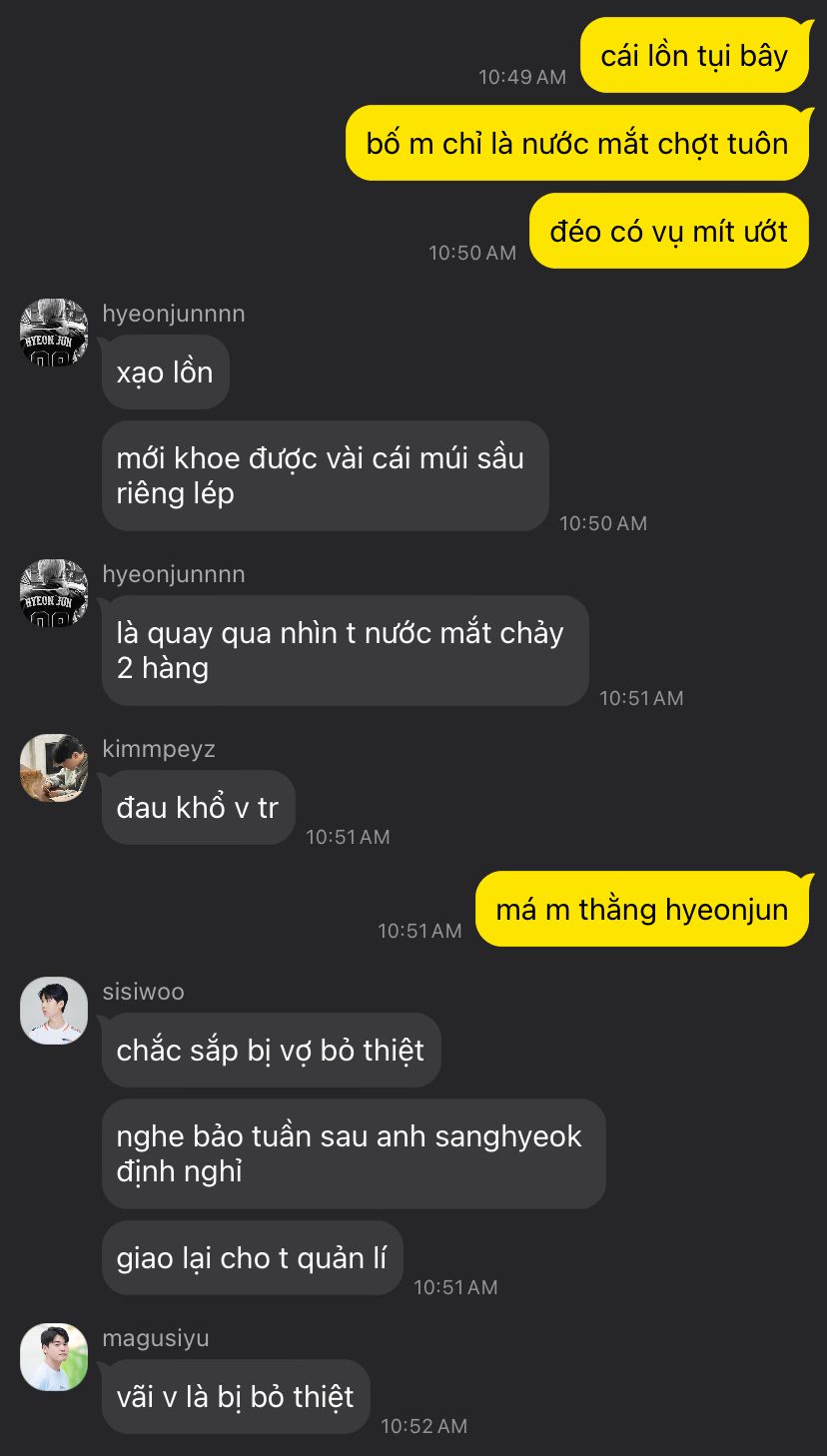Click the username label "magusiyu"
This screenshot has width=827, height=1456.
coord(156,1338)
